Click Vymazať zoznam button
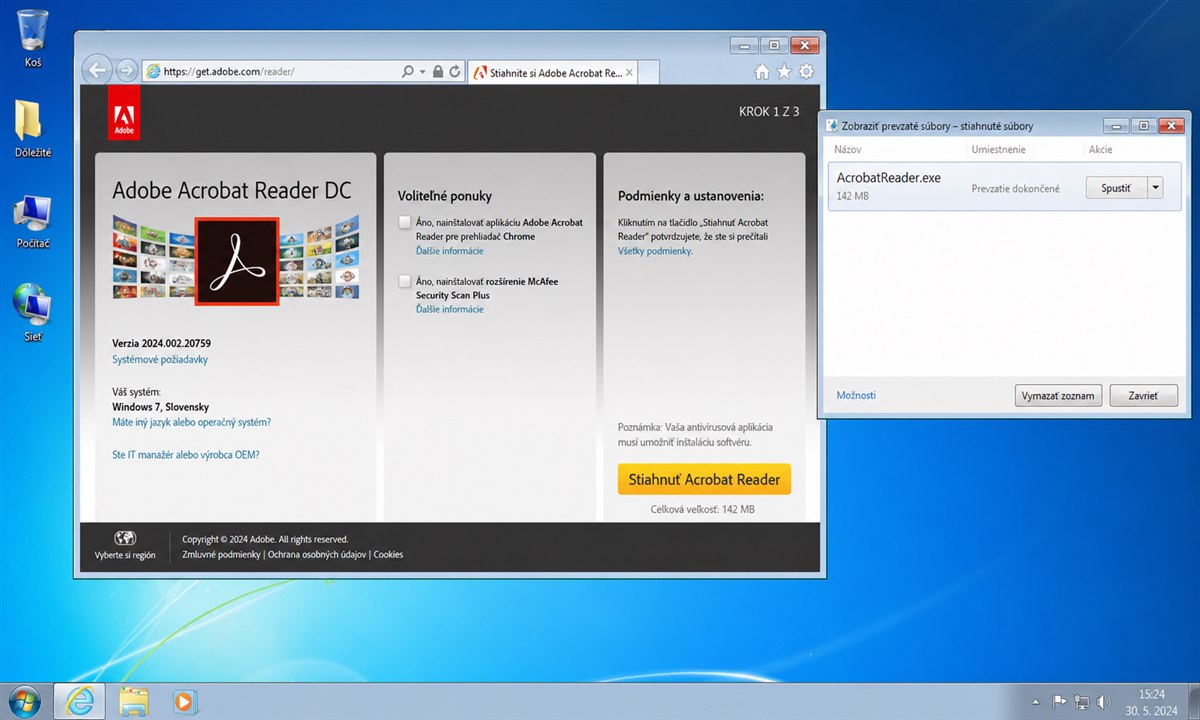The height and width of the screenshot is (720, 1200). coord(1059,396)
